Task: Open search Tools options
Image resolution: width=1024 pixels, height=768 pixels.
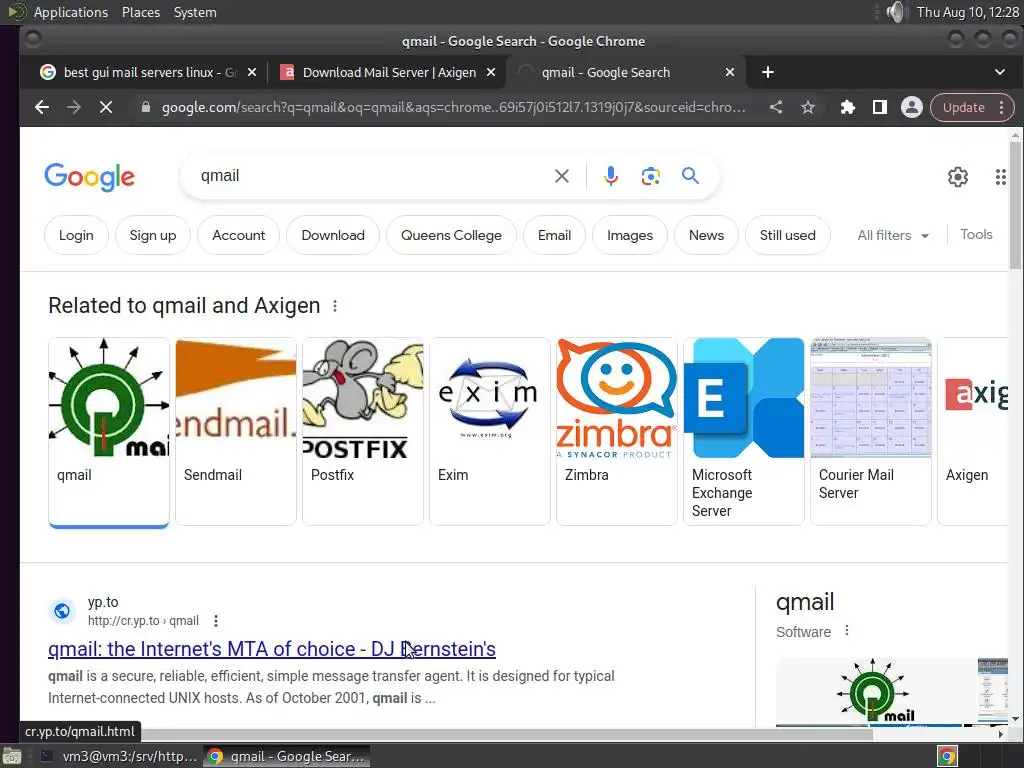Action: (976, 234)
